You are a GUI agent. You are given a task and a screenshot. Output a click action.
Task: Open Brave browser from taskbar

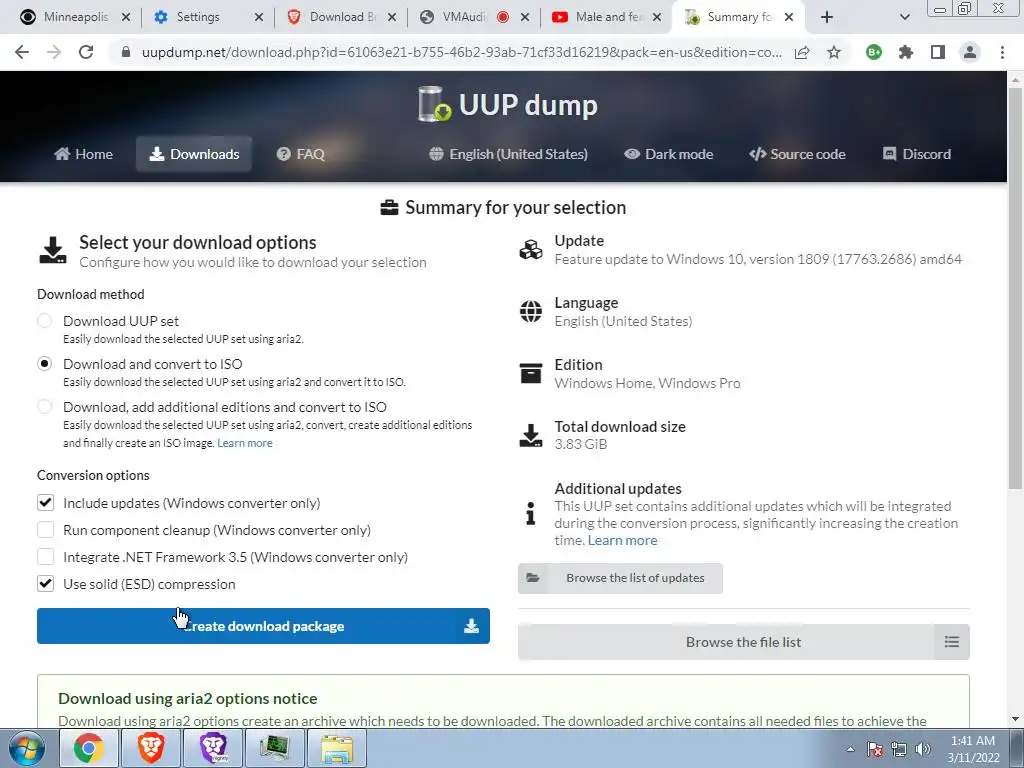coord(150,748)
